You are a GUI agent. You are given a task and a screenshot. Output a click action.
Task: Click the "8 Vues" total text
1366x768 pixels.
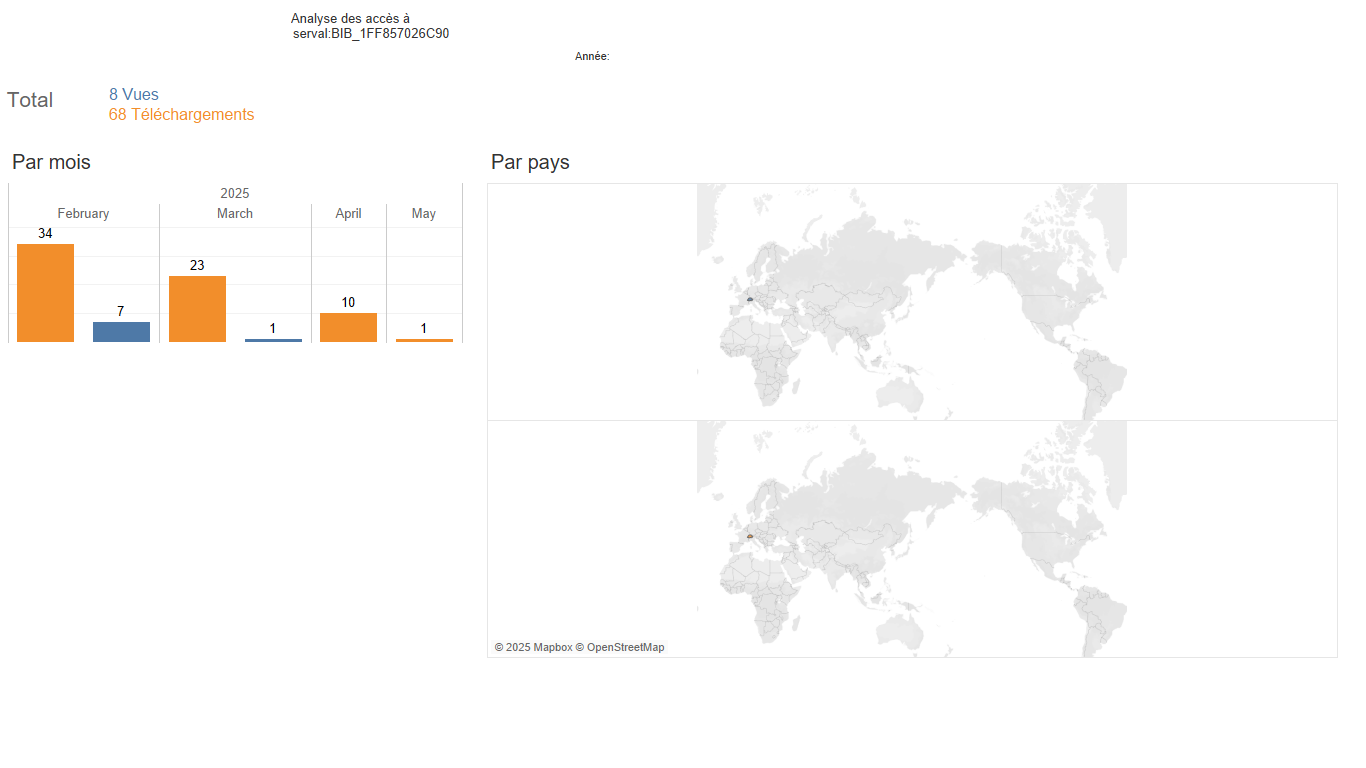134,95
